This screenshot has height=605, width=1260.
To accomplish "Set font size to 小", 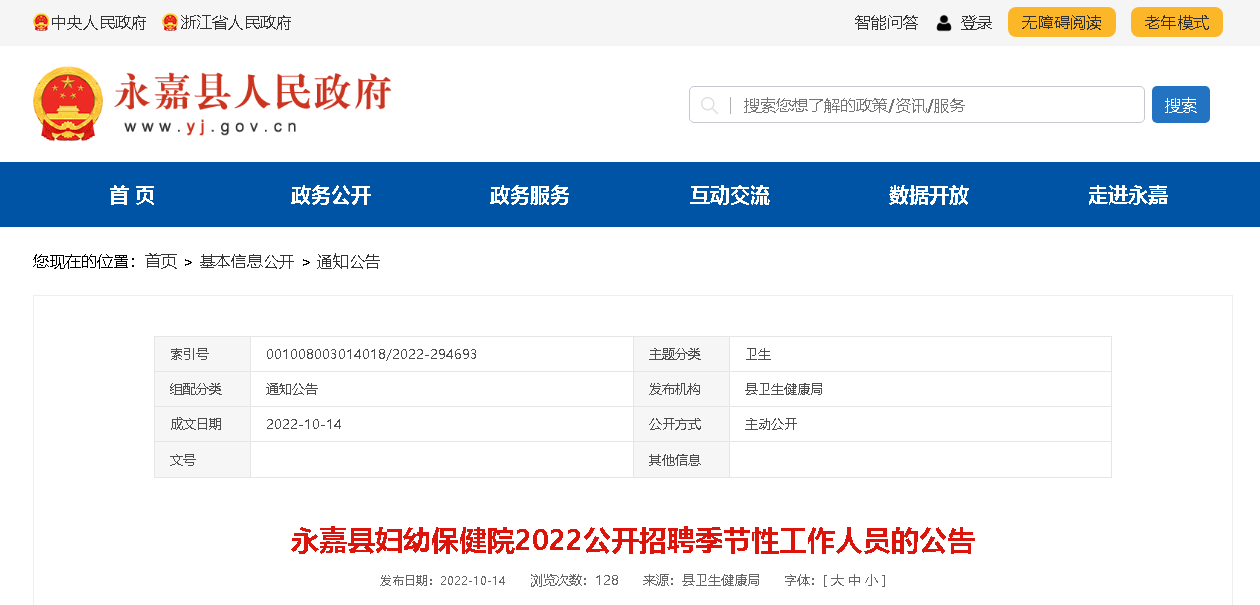I will 871,580.
